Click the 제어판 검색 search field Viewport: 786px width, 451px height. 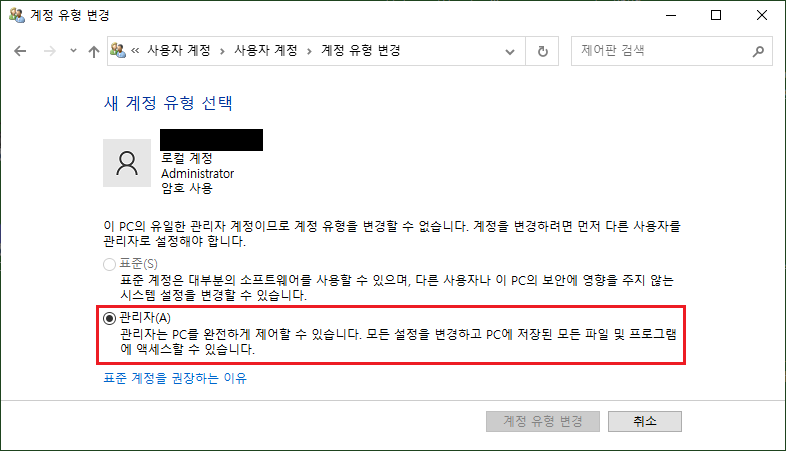[672, 51]
